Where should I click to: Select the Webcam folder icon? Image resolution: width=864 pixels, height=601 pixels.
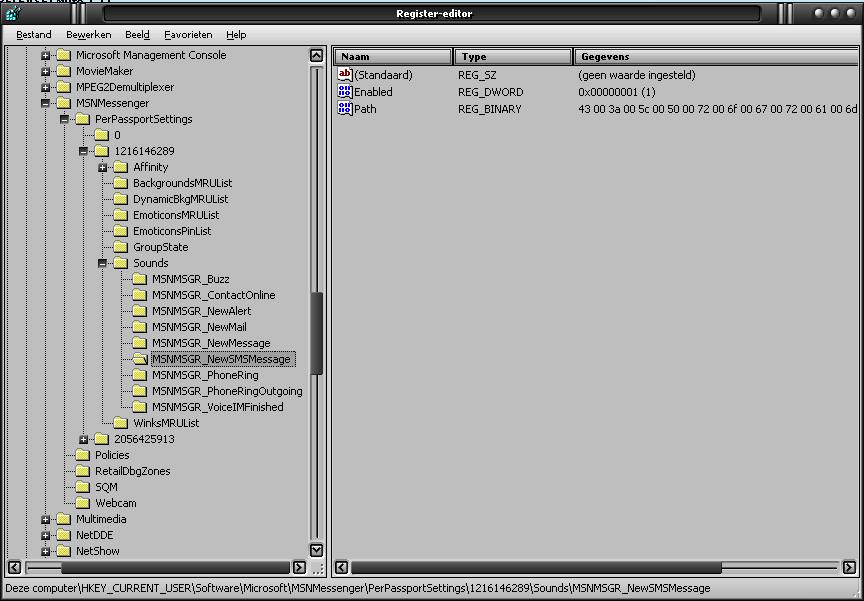[x=83, y=503]
